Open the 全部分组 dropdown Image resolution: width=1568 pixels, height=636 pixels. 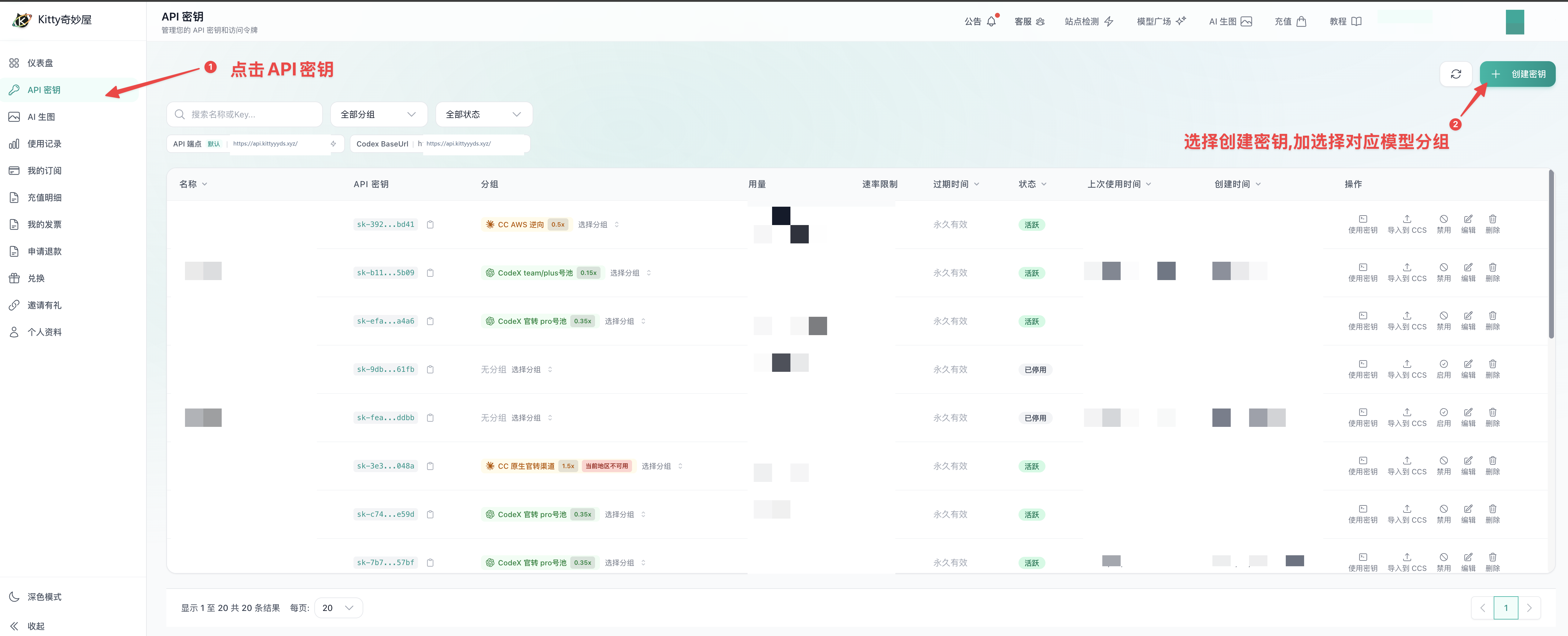click(x=379, y=114)
